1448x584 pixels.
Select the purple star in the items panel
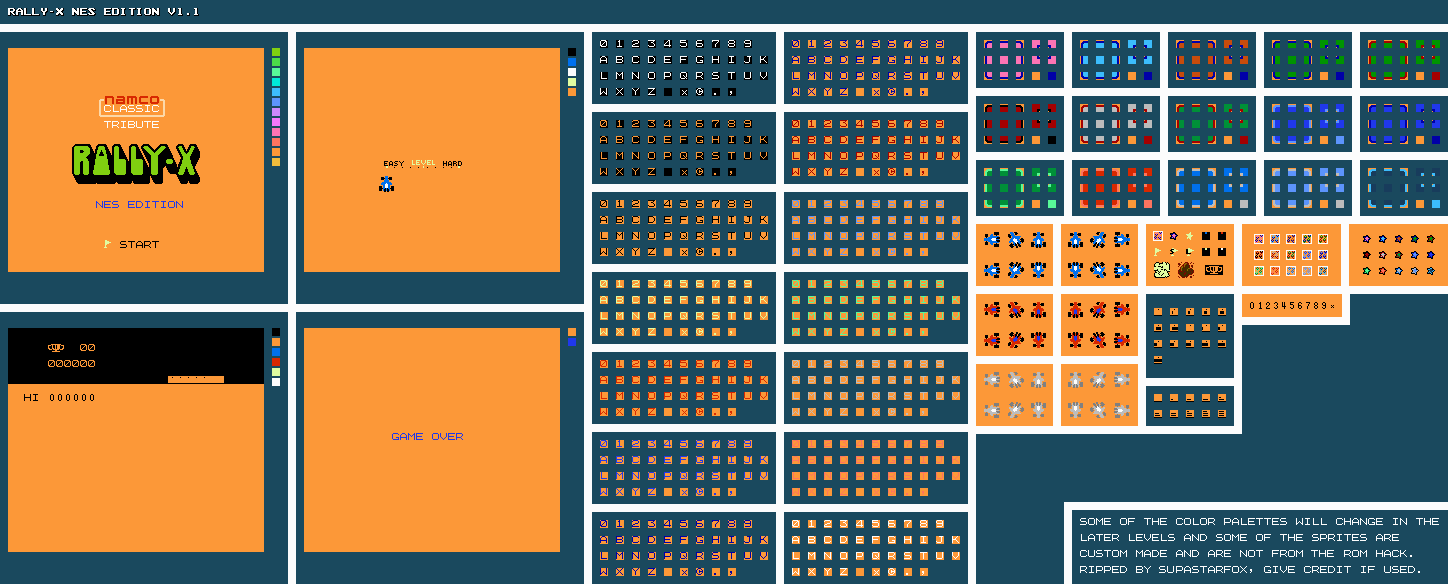coord(1174,236)
